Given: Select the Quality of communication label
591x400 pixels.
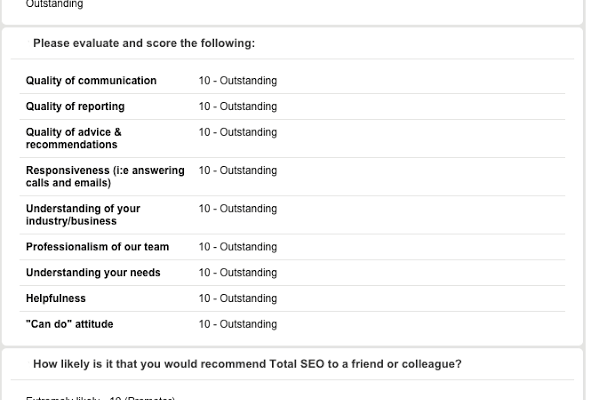Looking at the screenshot, I should point(91,81).
